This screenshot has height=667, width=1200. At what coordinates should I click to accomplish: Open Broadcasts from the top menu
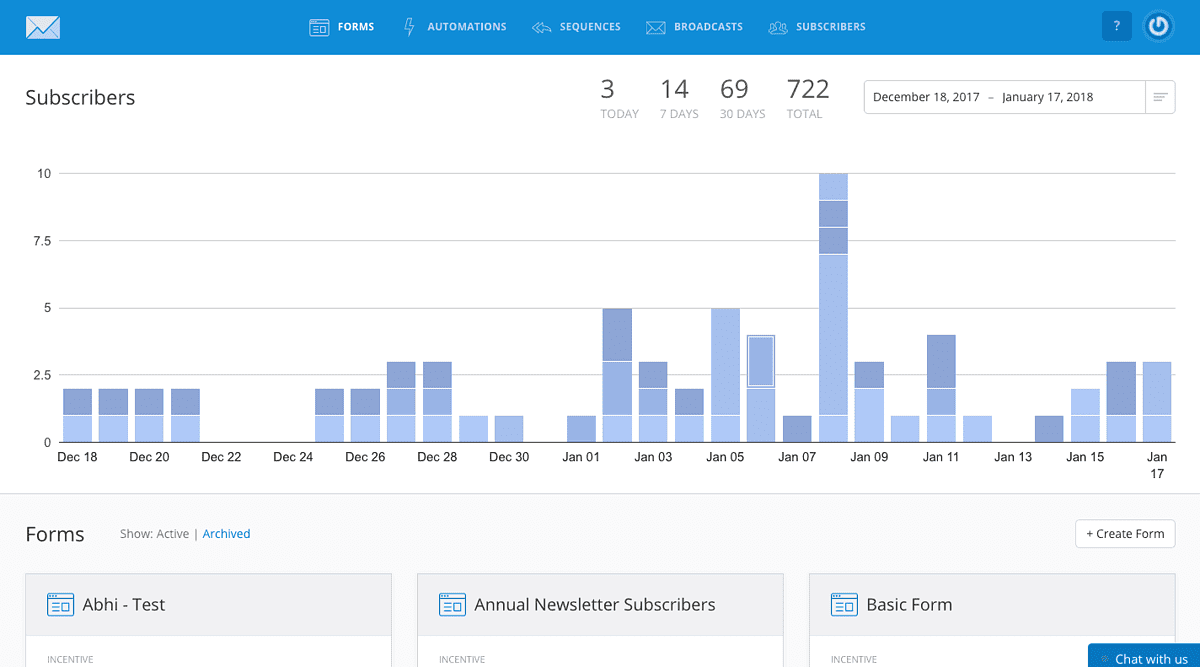pos(694,27)
